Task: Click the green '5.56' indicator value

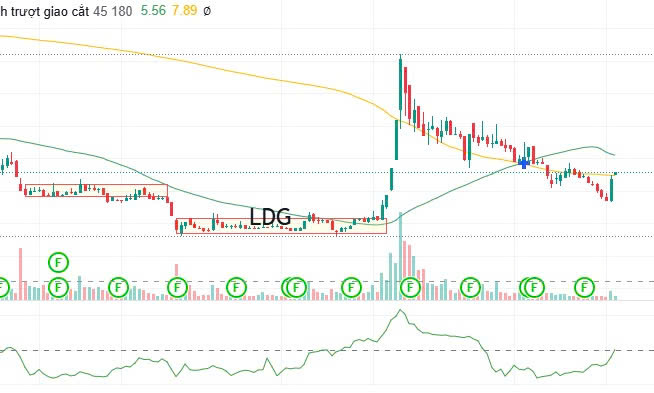Action: 153,11
